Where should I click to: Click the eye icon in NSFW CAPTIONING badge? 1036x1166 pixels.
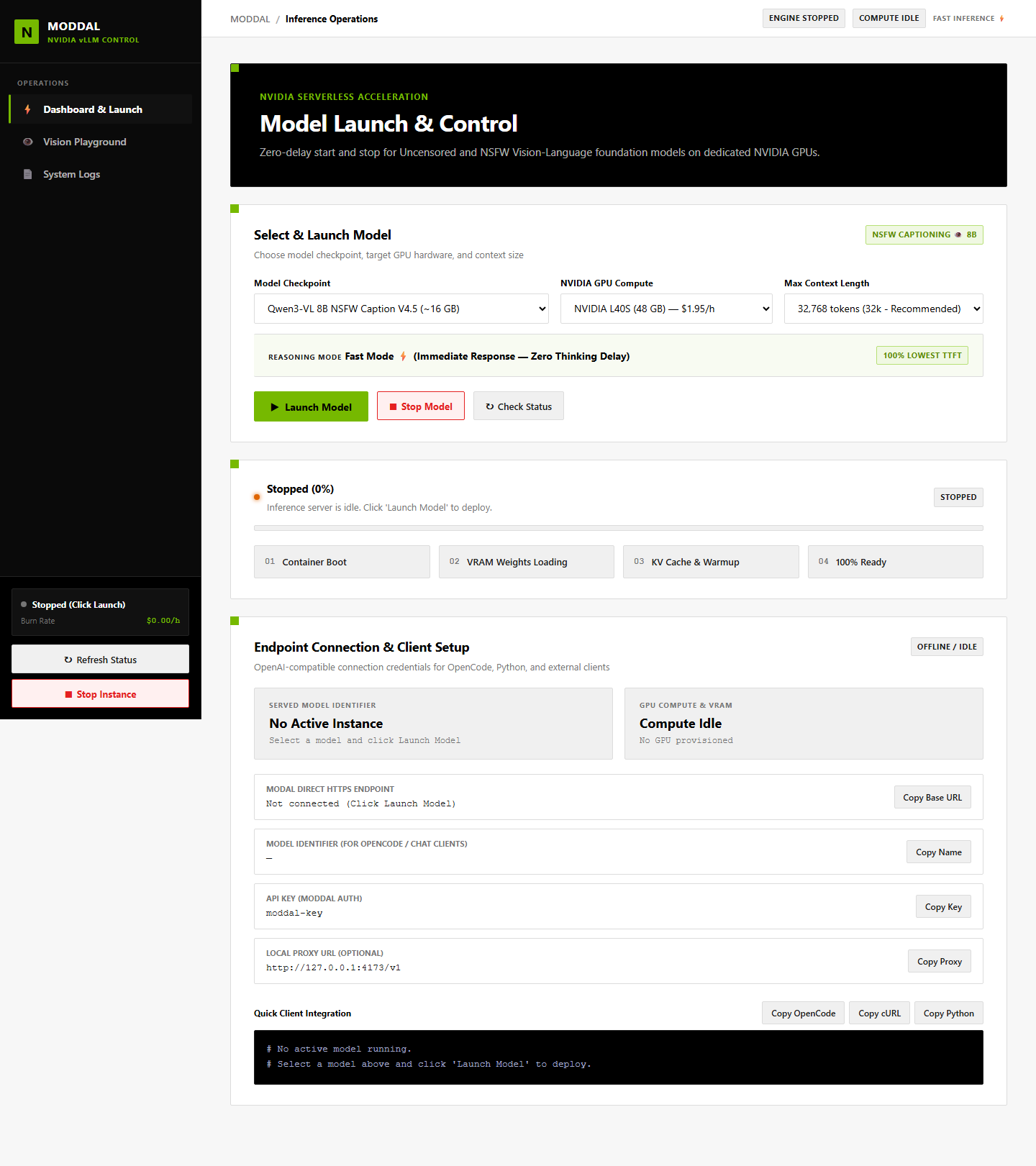(x=958, y=234)
